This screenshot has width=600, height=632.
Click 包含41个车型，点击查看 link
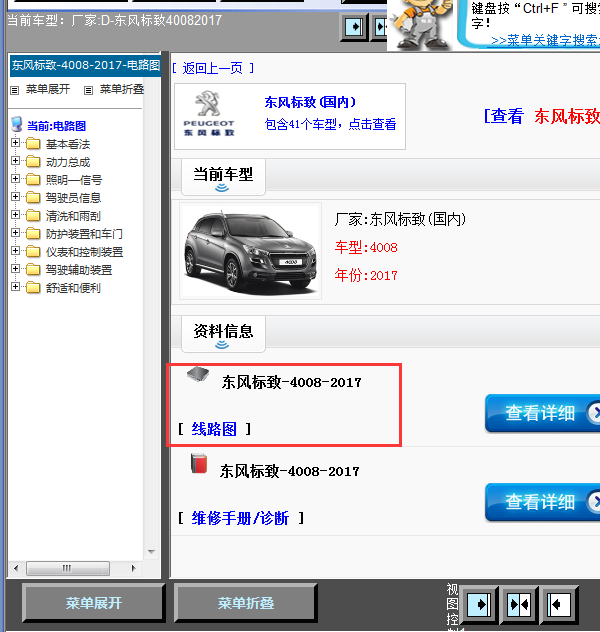[330, 124]
